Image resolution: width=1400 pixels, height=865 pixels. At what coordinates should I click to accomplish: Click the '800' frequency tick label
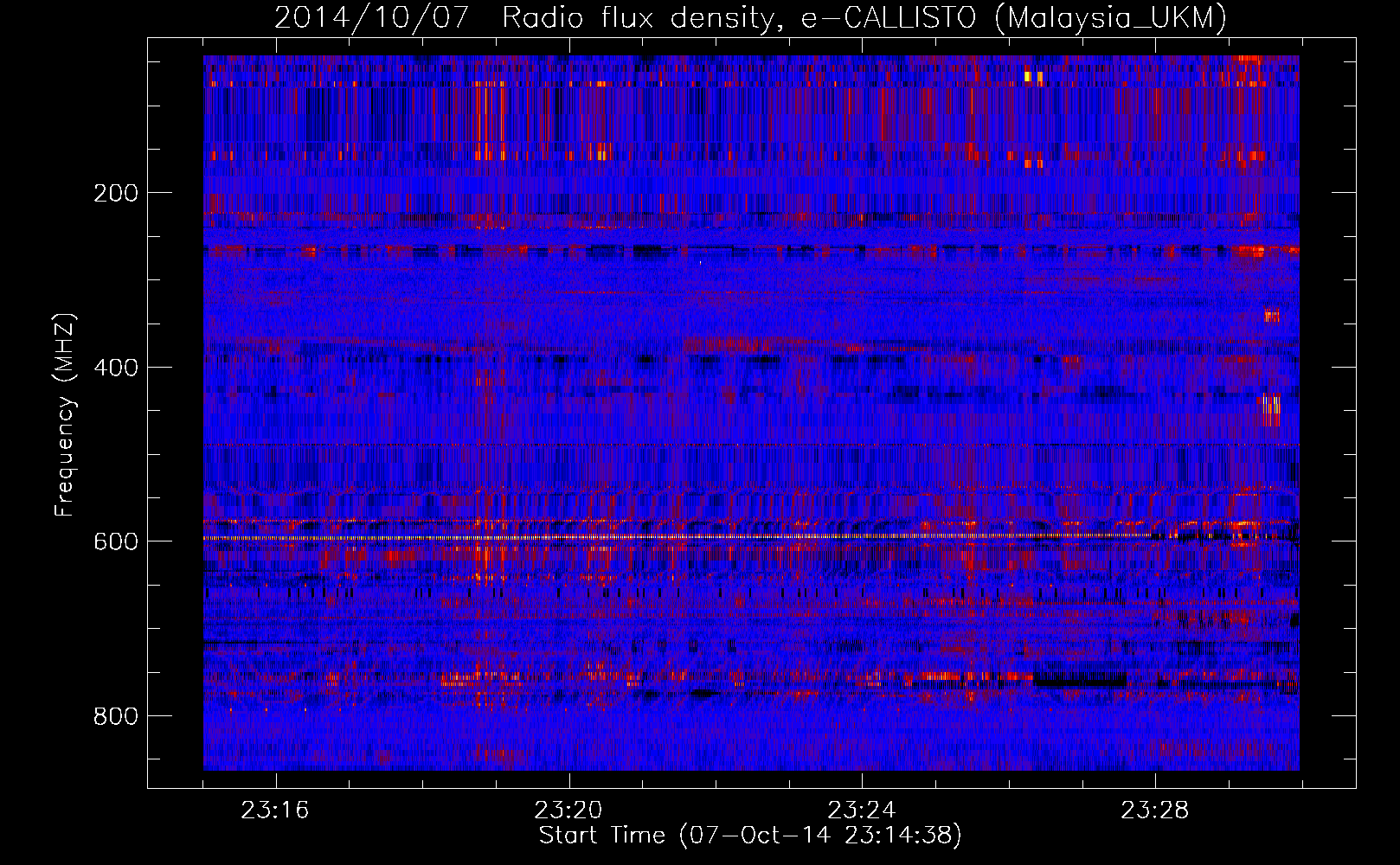coord(116,716)
